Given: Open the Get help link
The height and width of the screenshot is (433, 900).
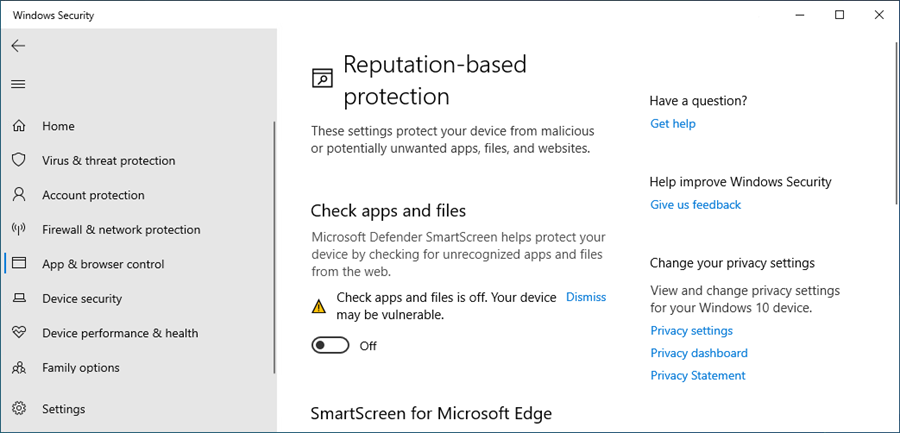Looking at the screenshot, I should point(672,124).
